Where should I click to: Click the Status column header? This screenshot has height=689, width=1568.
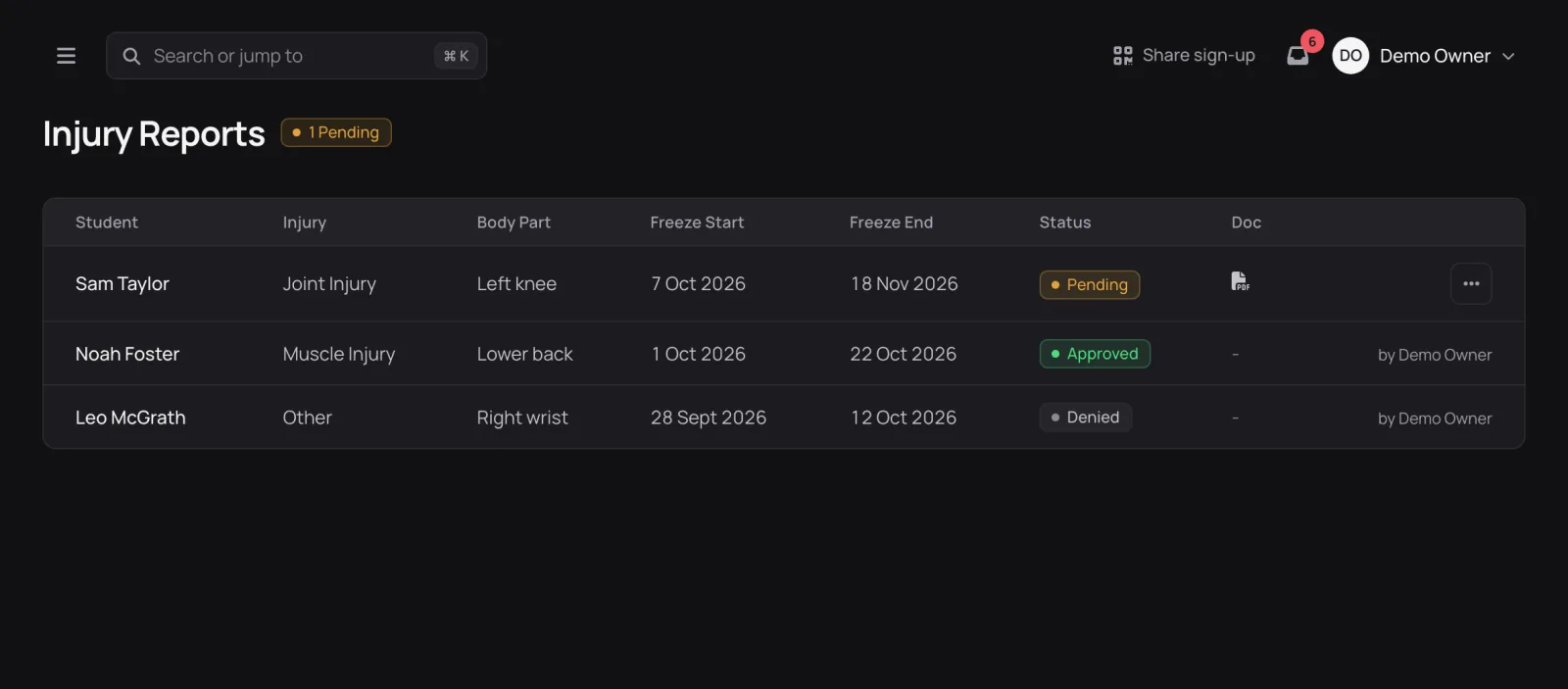pos(1065,222)
